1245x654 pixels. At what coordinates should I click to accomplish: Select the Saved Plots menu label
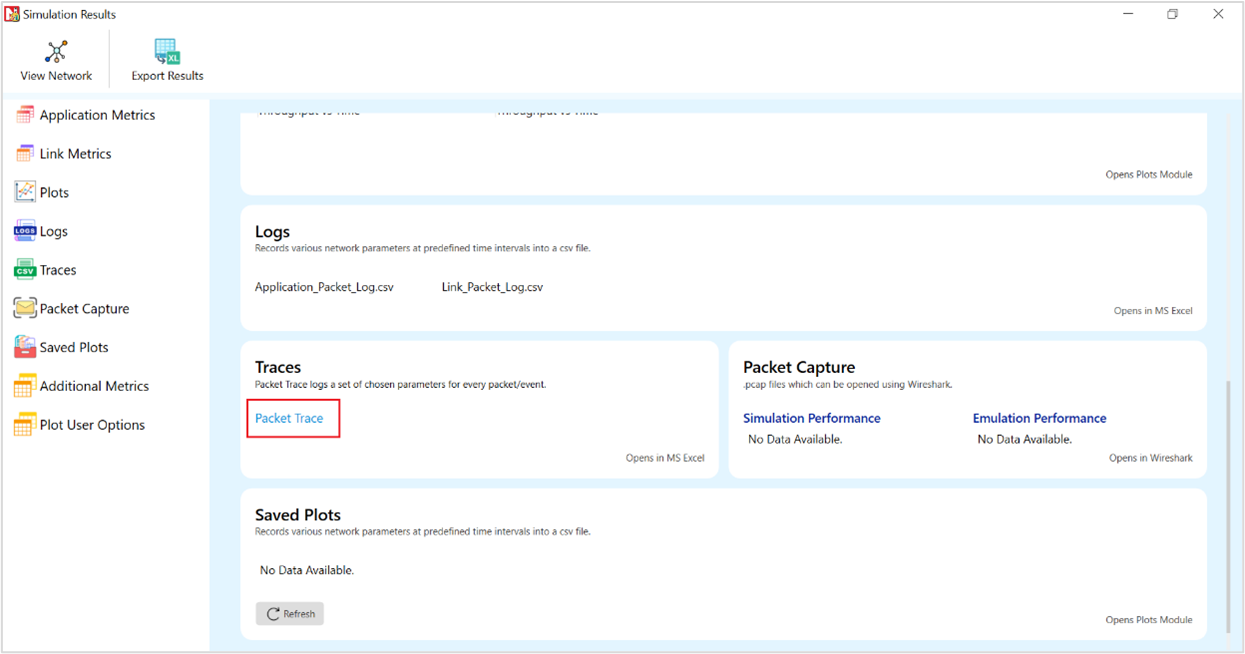tap(74, 347)
